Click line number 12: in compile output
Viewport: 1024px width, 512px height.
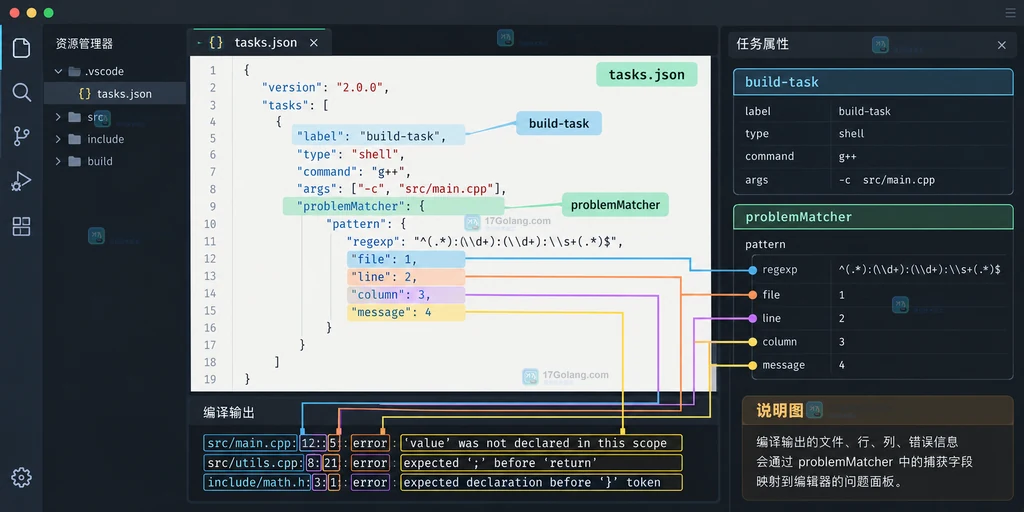click(313, 443)
